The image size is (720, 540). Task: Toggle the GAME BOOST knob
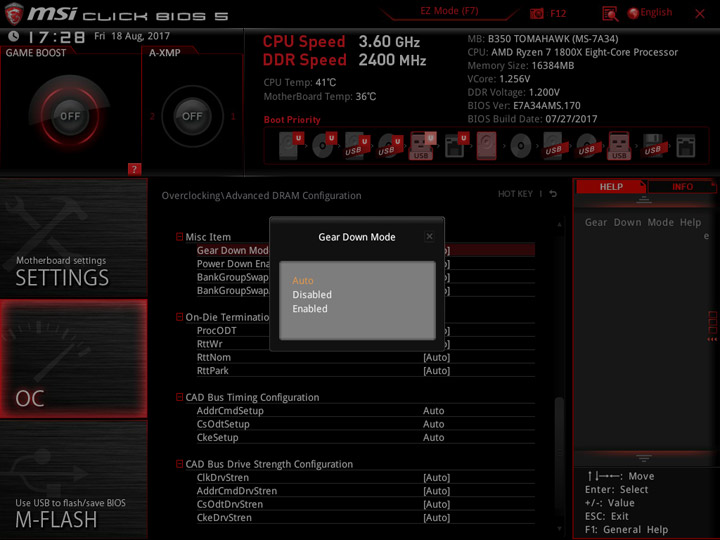70,116
